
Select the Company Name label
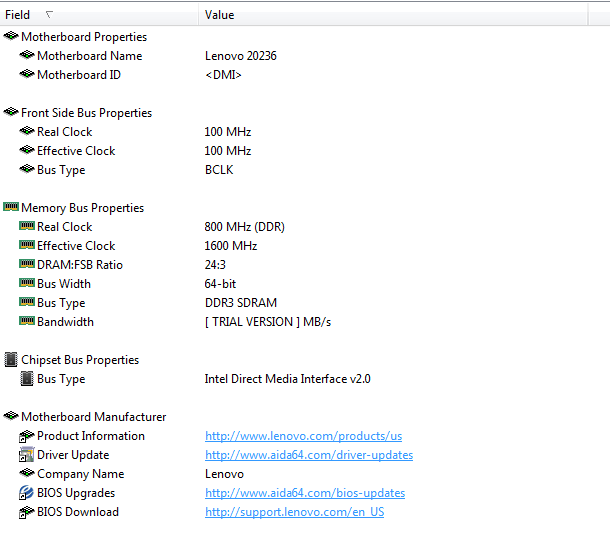pyautogui.click(x=81, y=474)
